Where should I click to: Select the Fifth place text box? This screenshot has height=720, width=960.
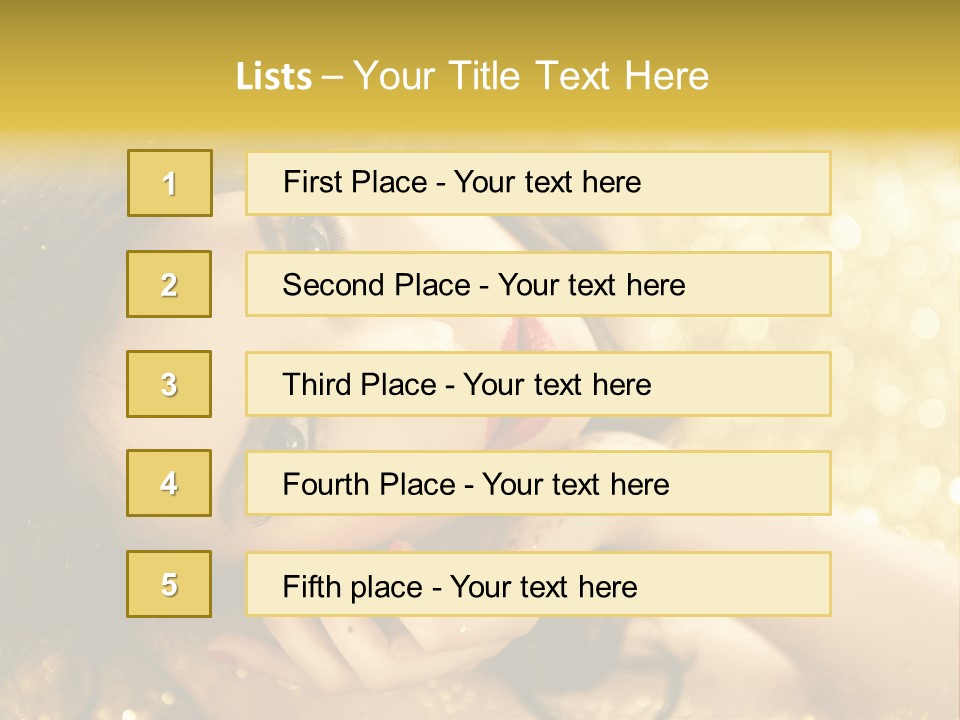click(x=538, y=584)
